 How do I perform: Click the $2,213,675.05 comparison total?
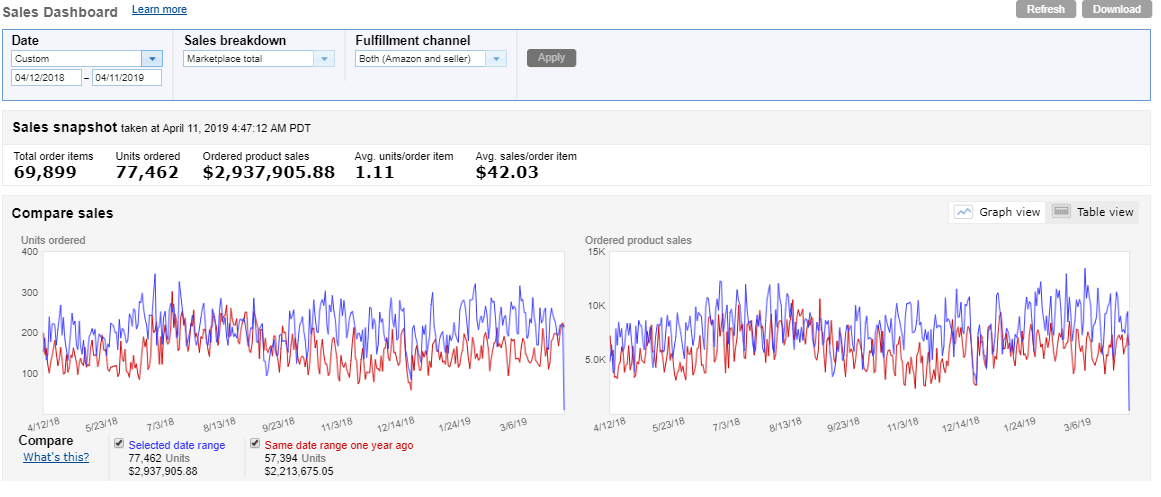click(x=299, y=471)
